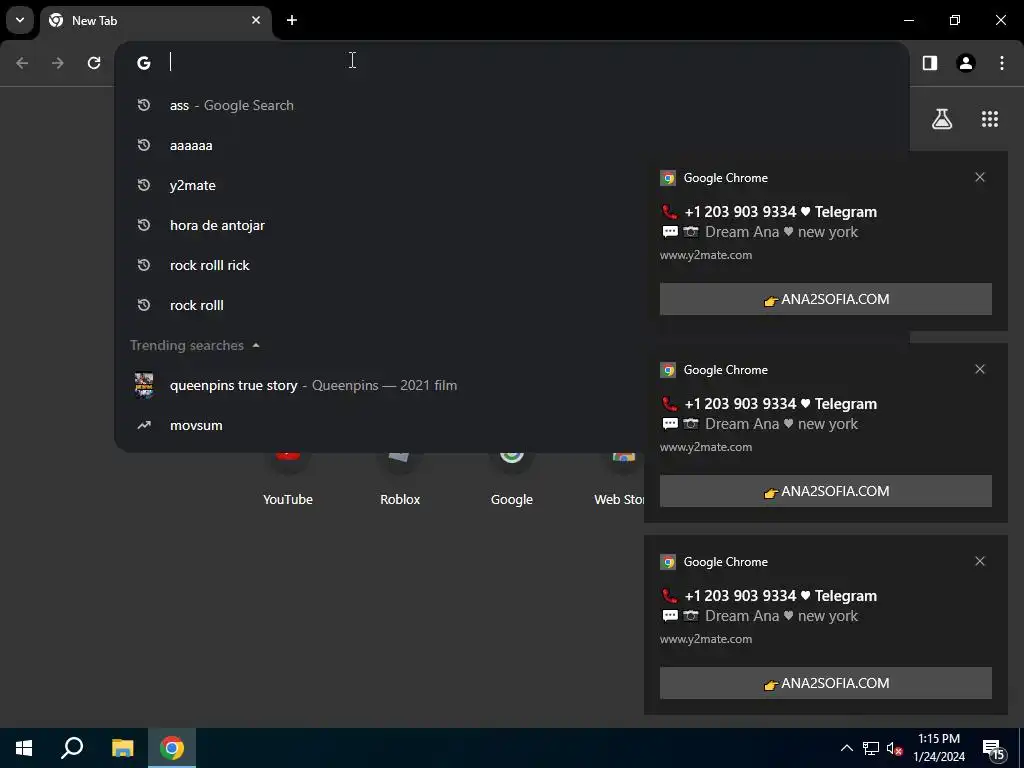
Task: Dismiss the bottom Chrome notification
Action: [x=980, y=561]
